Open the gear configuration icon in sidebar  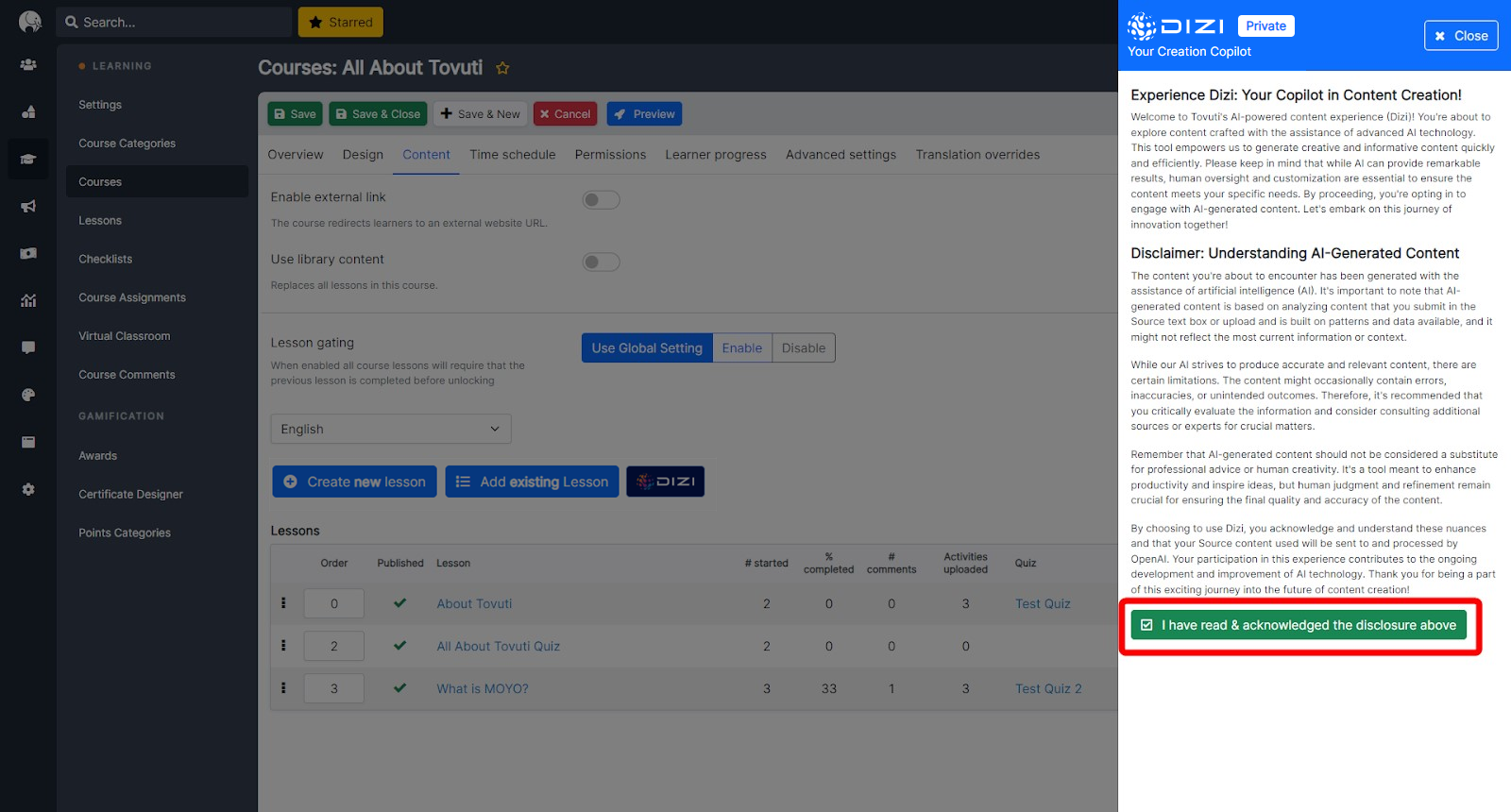pyautogui.click(x=28, y=489)
